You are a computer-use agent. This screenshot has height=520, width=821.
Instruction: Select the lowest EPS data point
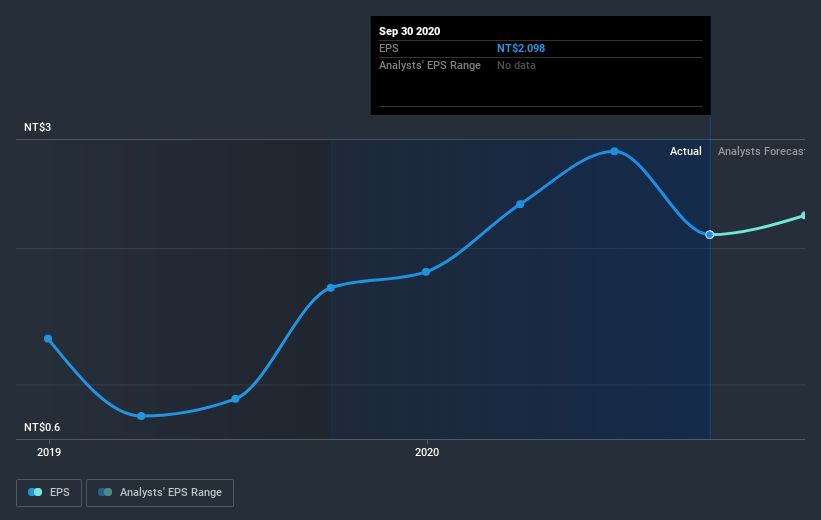[141, 416]
